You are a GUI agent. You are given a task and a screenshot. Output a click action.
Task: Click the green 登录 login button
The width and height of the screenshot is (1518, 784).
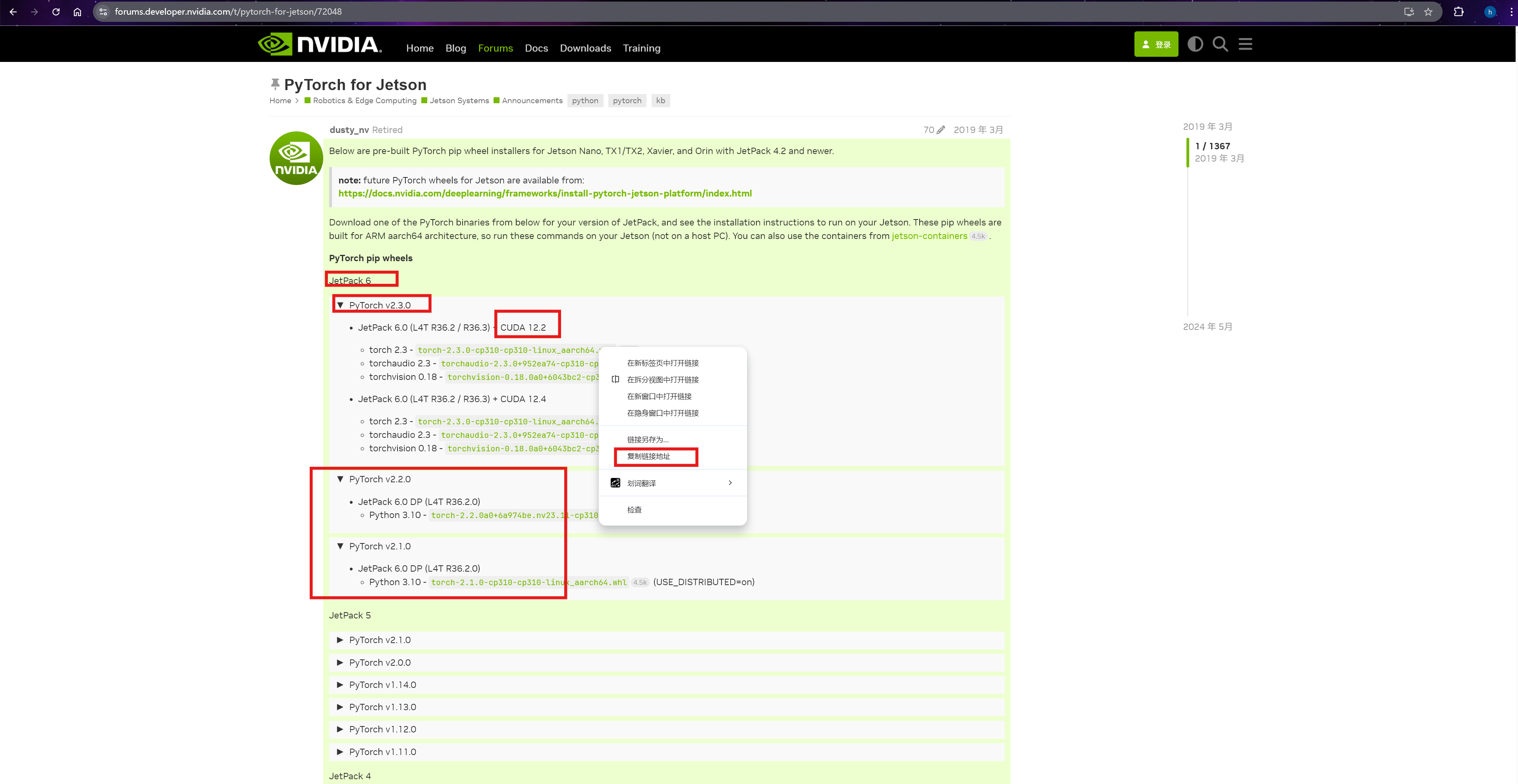1155,45
